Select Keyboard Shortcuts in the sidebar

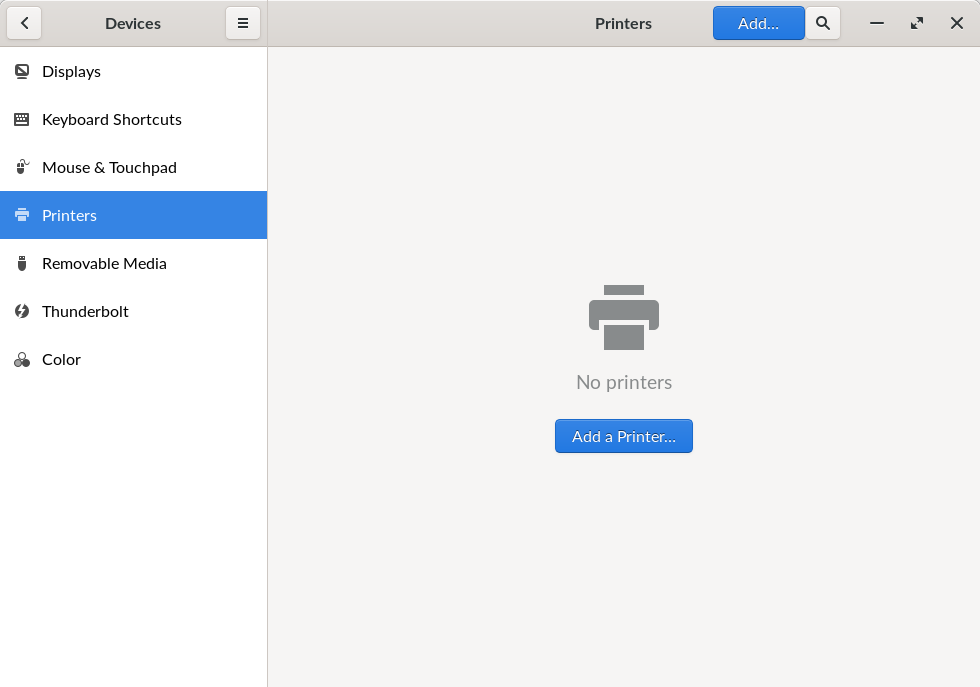pyautogui.click(x=133, y=119)
